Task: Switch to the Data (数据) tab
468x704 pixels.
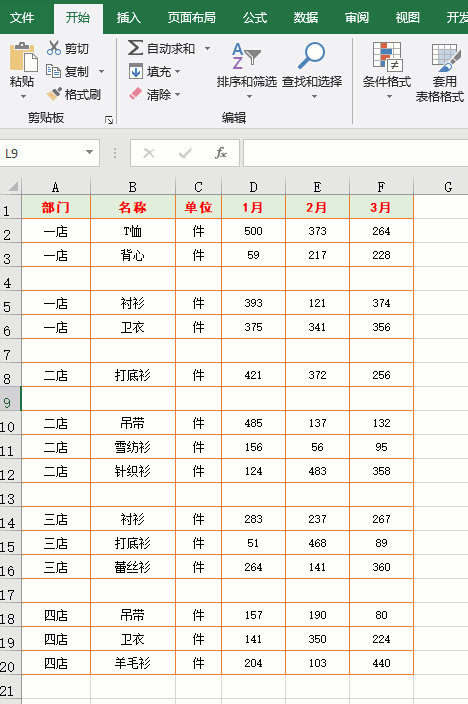Action: coord(306,18)
